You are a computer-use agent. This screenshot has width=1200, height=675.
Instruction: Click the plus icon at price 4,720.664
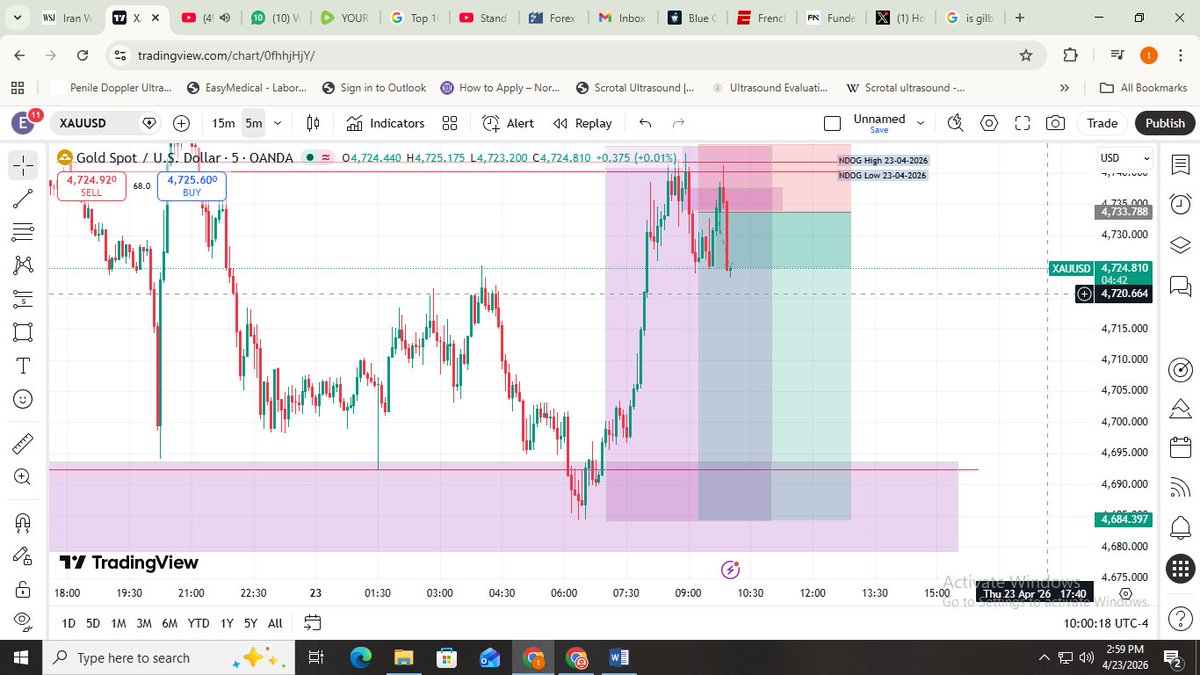[x=1084, y=294]
